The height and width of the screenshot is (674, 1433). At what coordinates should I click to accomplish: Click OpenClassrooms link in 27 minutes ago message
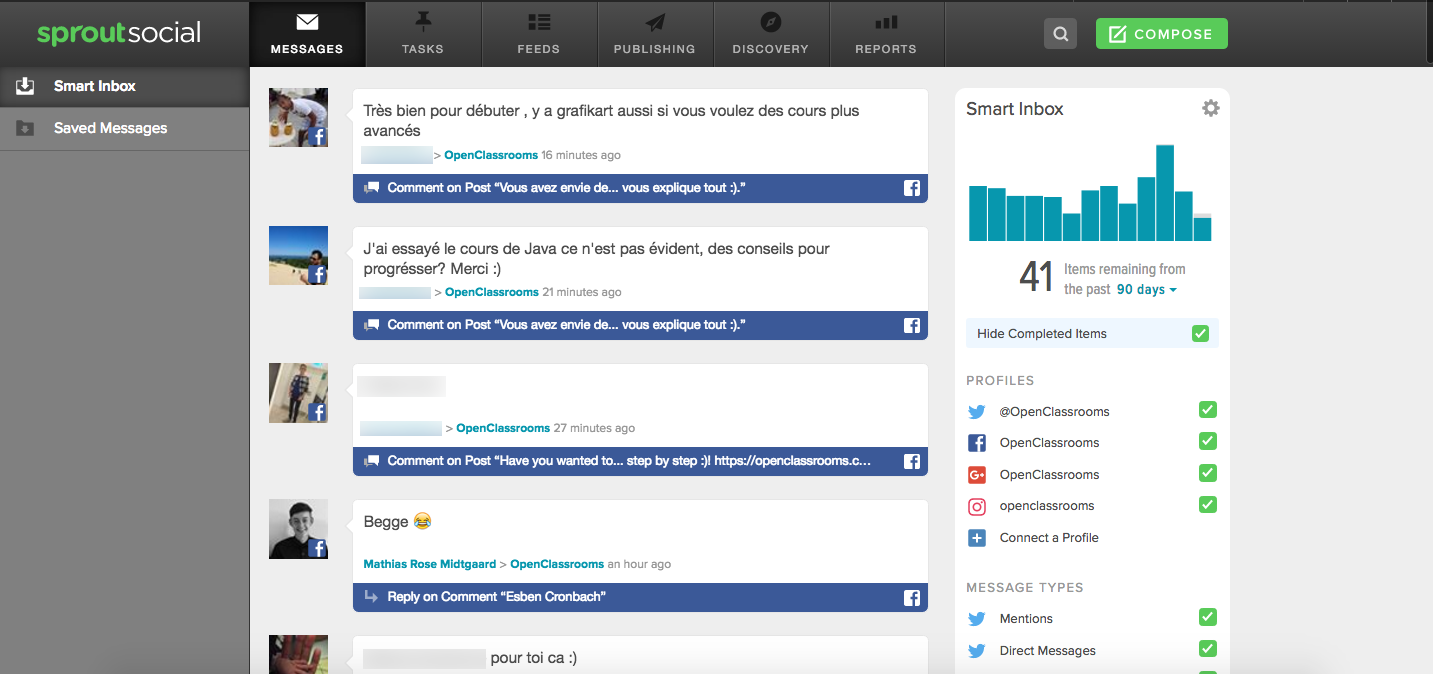pyautogui.click(x=503, y=428)
